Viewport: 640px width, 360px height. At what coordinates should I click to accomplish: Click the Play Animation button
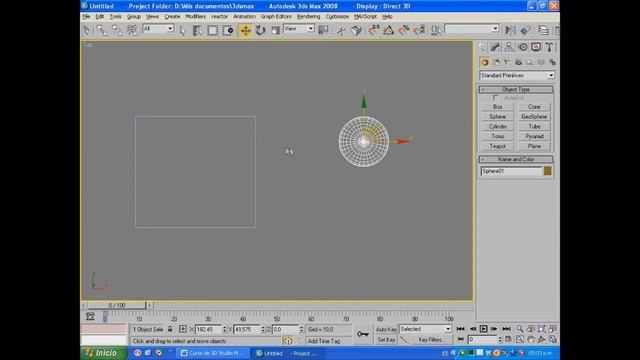pyautogui.click(x=483, y=329)
